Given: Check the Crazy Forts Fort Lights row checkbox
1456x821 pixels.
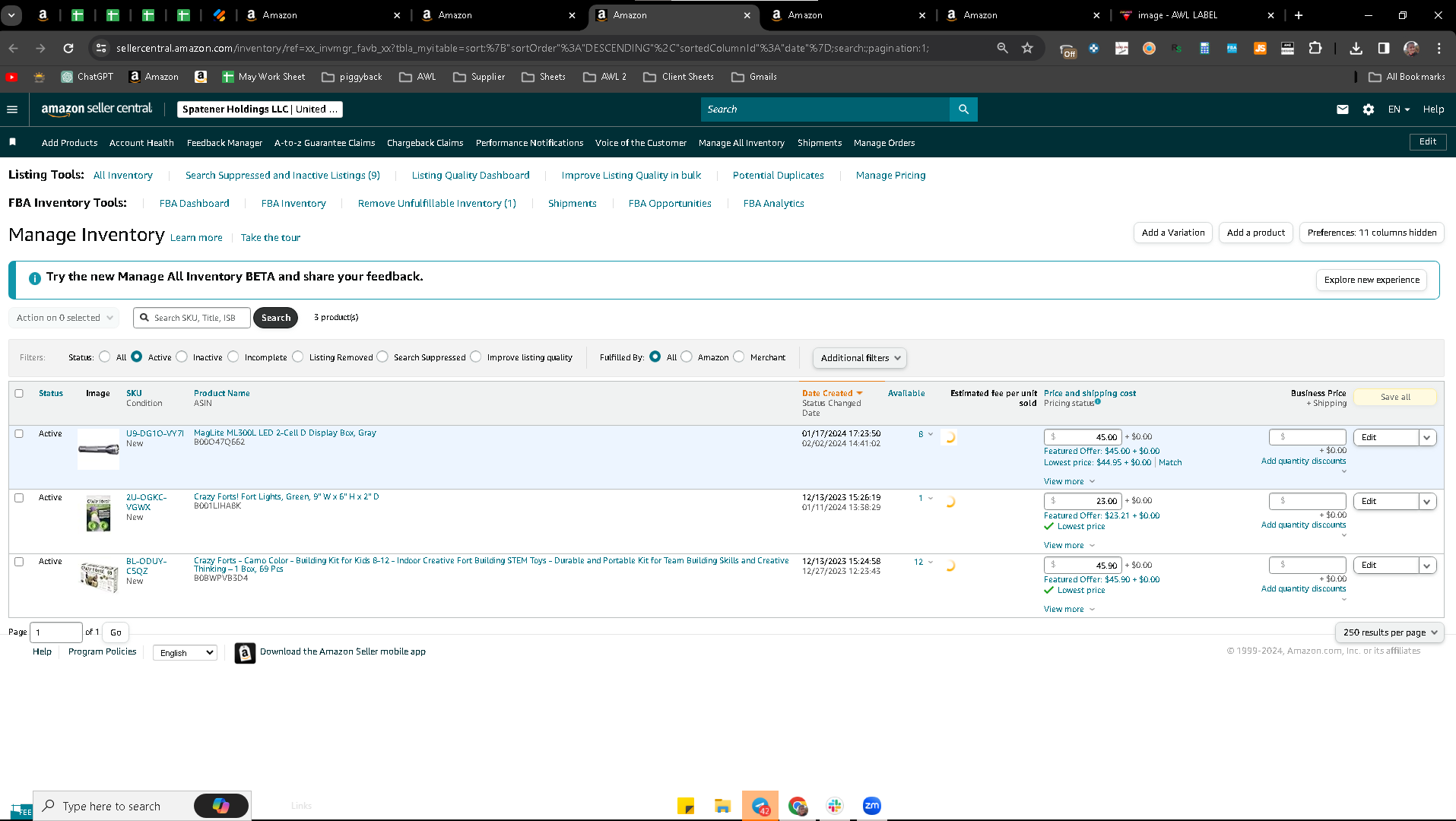Looking at the screenshot, I should point(19,497).
